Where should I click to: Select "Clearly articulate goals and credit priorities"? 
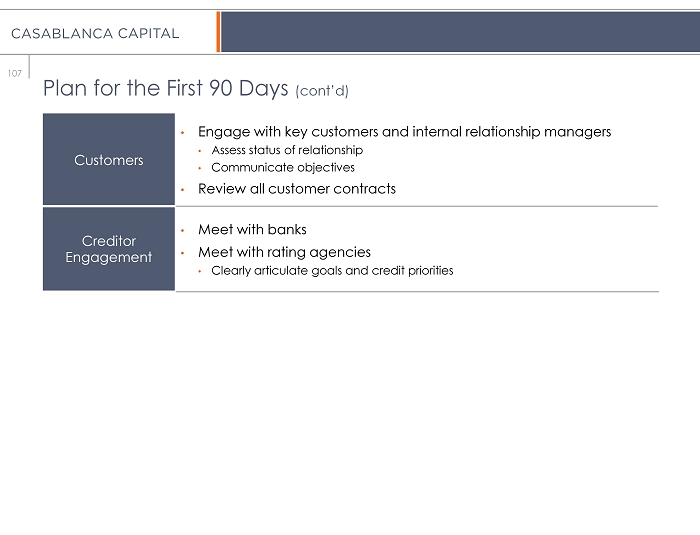(332, 270)
